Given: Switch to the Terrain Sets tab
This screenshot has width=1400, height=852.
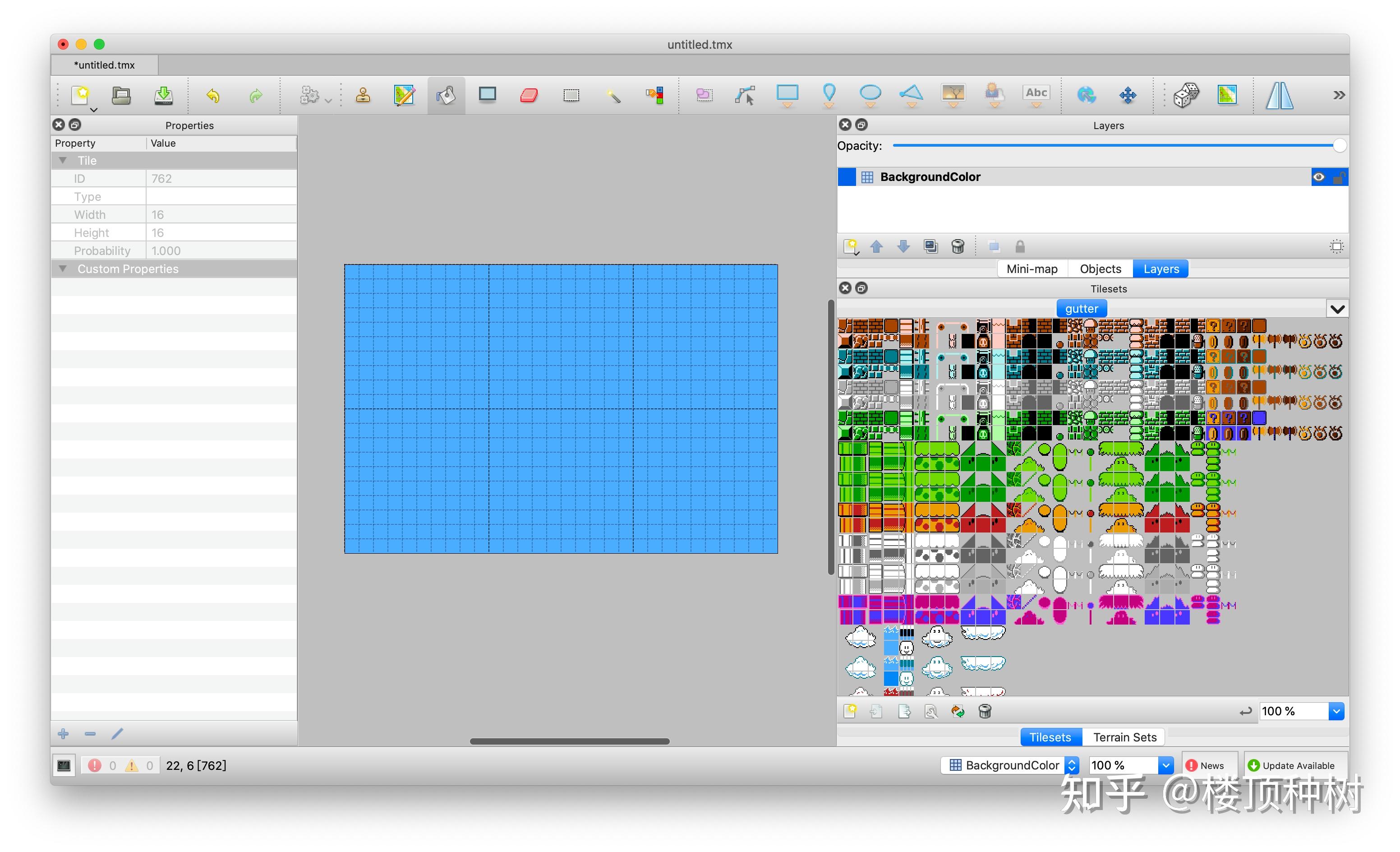Looking at the screenshot, I should (x=1124, y=736).
